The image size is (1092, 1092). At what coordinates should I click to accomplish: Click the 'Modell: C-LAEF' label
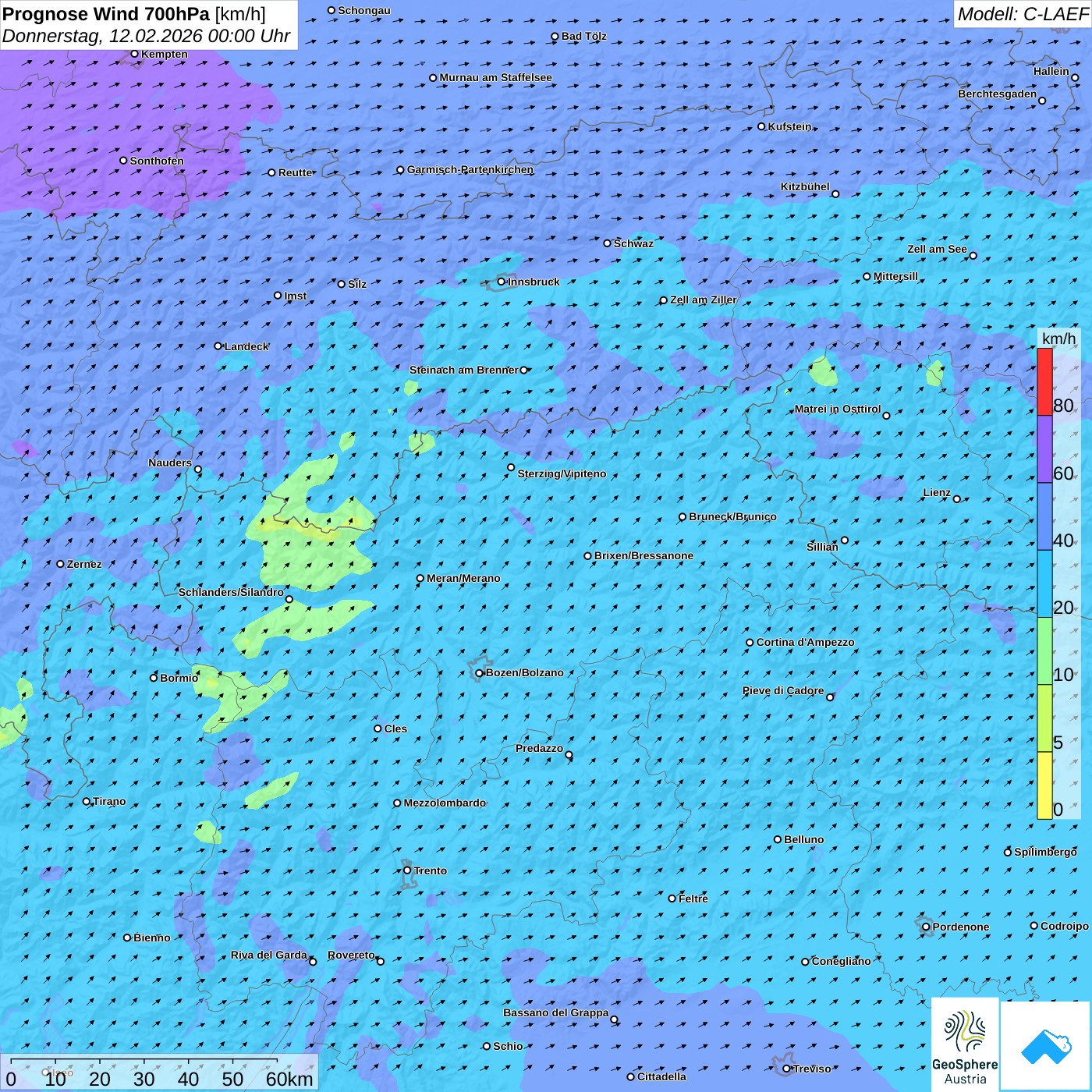1023,14
